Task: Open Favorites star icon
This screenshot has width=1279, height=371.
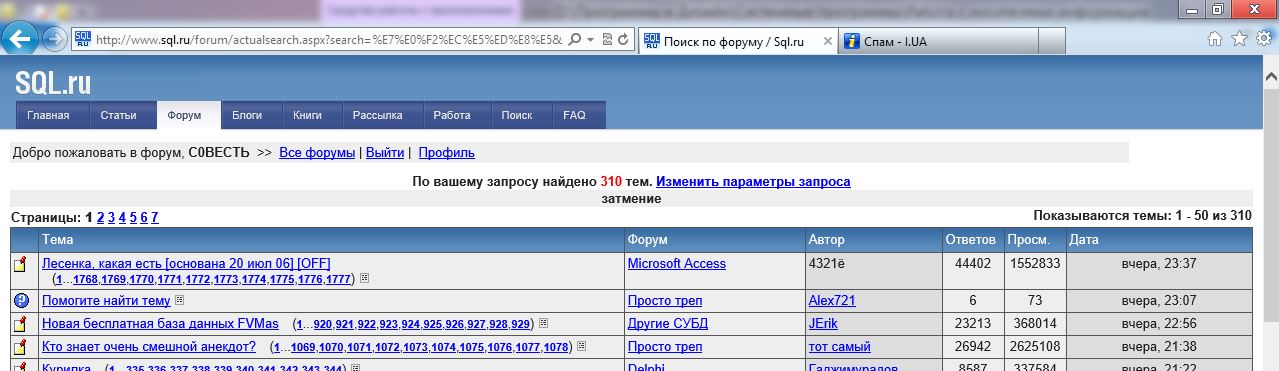Action: [x=1239, y=39]
